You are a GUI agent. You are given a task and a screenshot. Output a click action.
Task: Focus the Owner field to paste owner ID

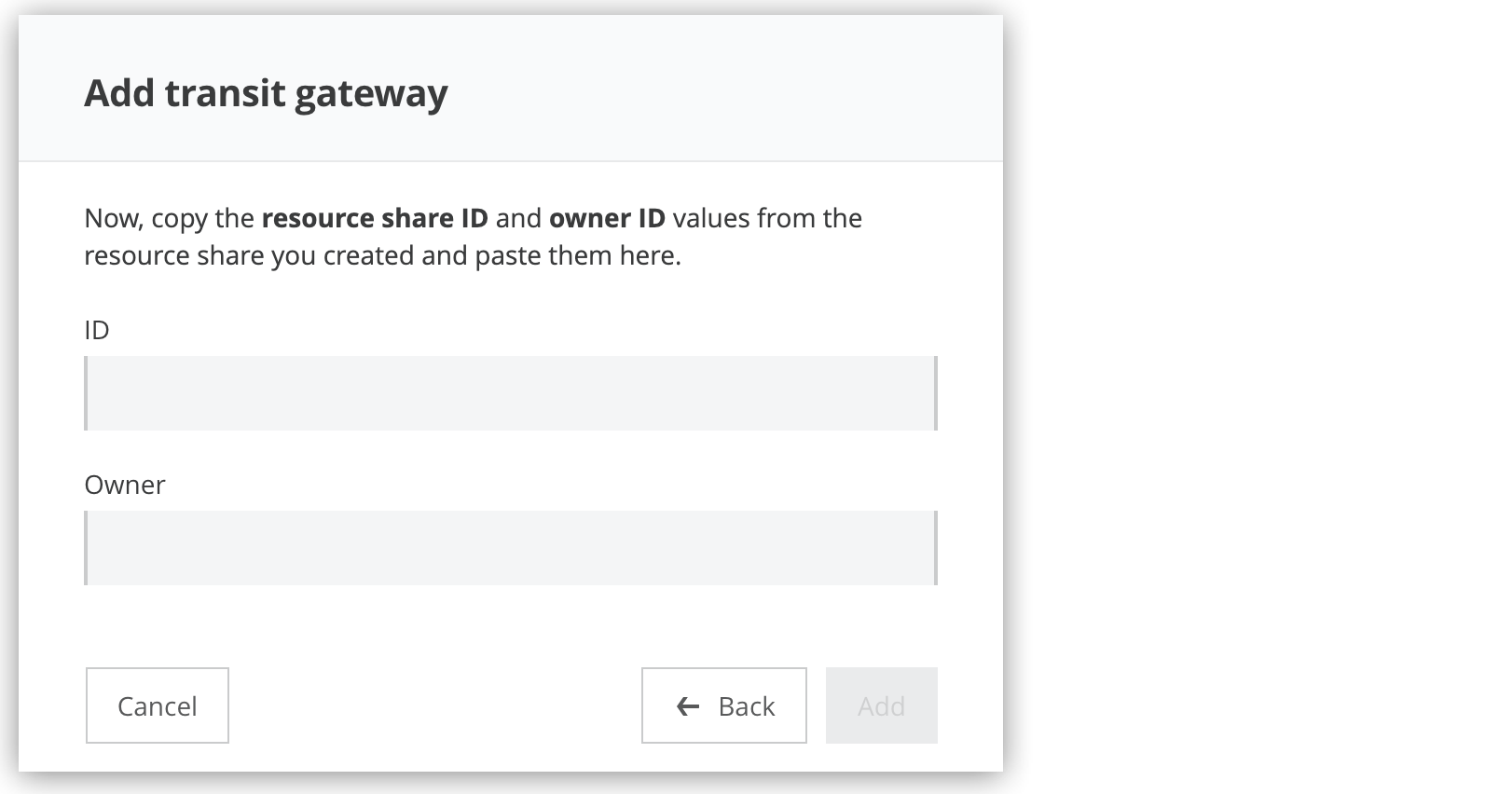pos(510,547)
